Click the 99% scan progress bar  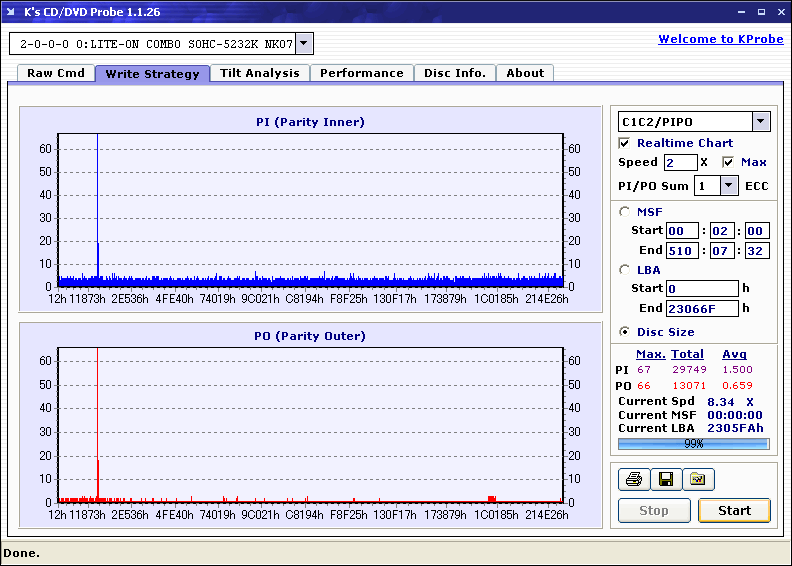tap(693, 443)
